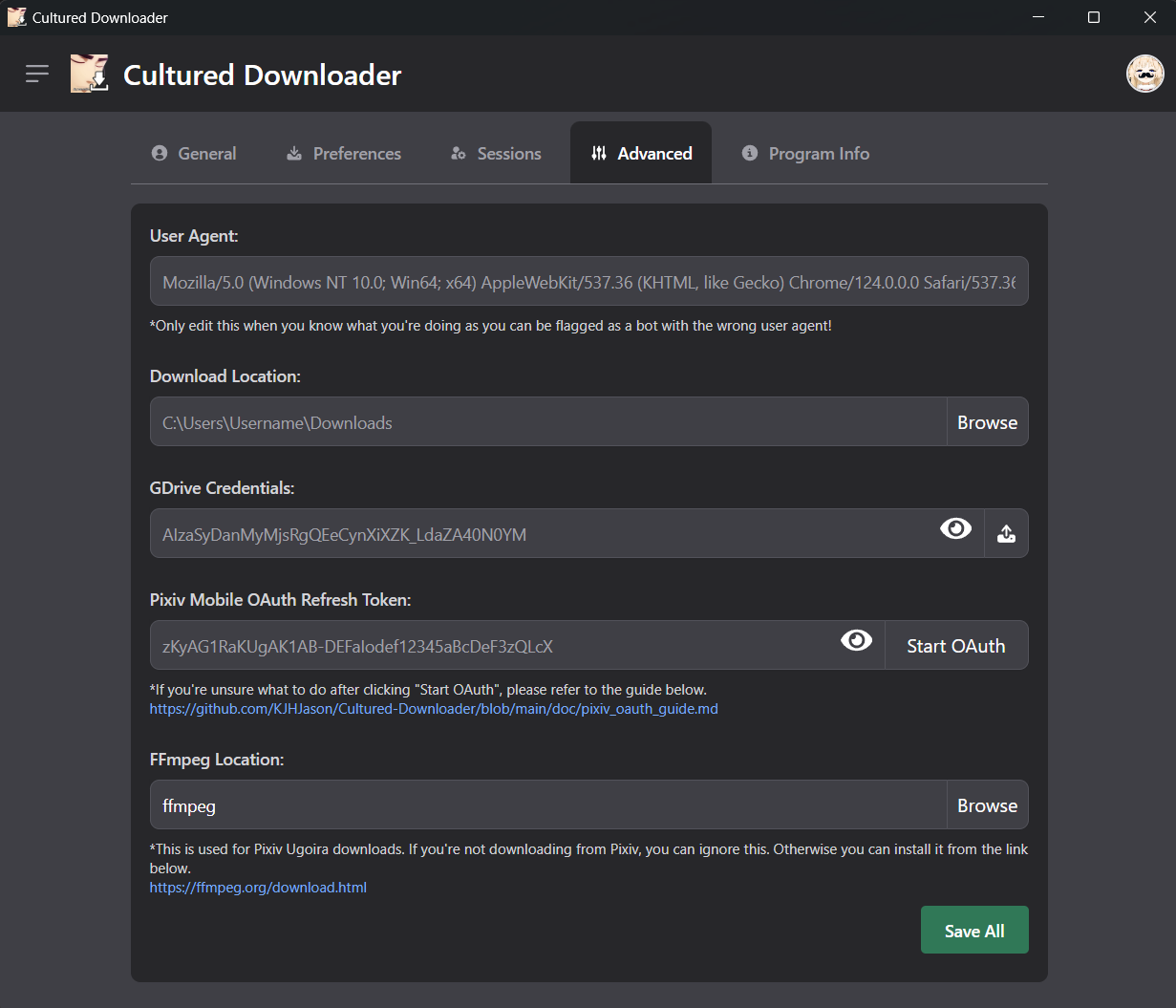Screen dimensions: 1176x1008
Task: Open the user profile avatar
Action: (1144, 74)
